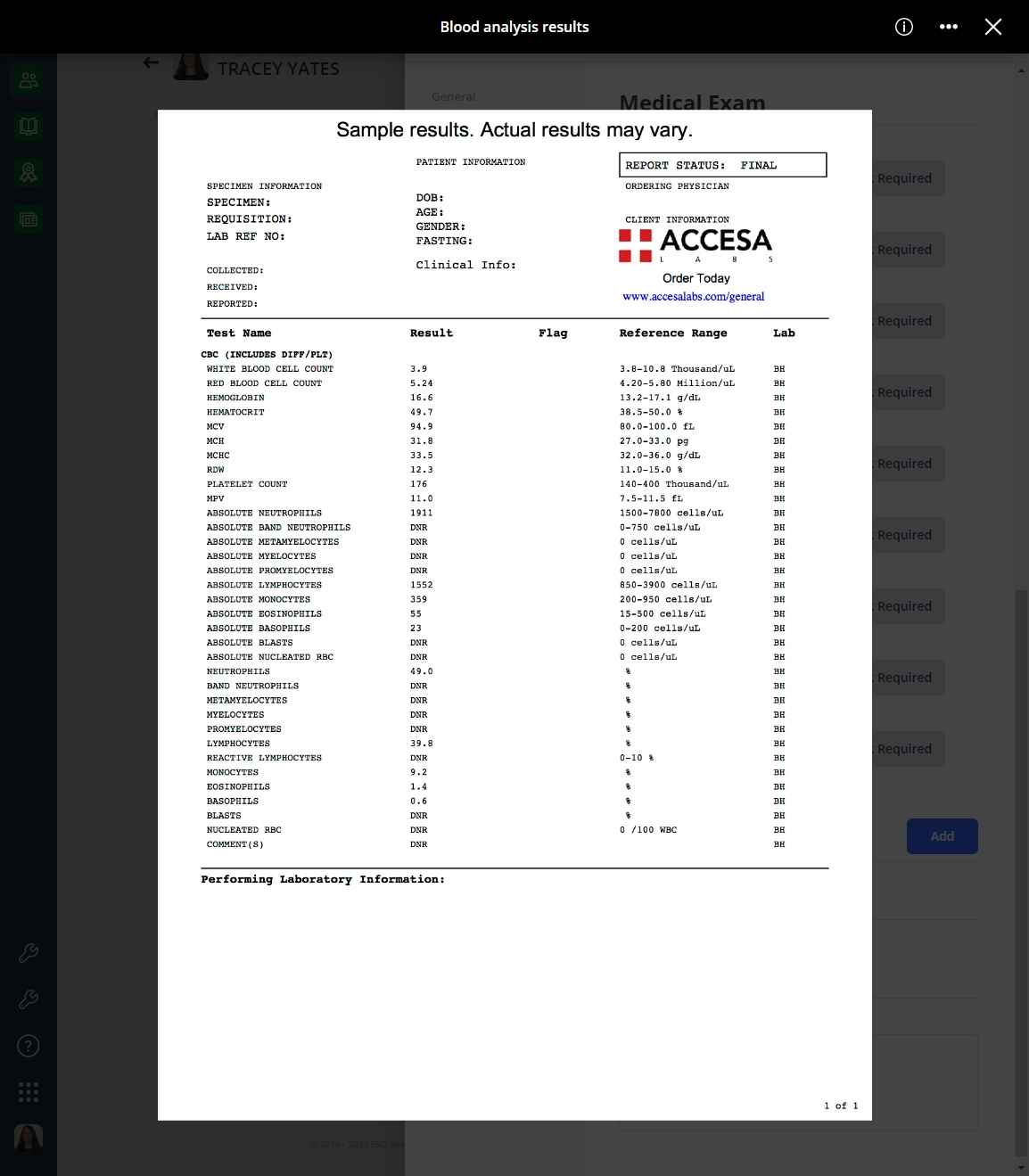Click the platelet count result '176'
The height and width of the screenshot is (1176, 1029).
419,484
